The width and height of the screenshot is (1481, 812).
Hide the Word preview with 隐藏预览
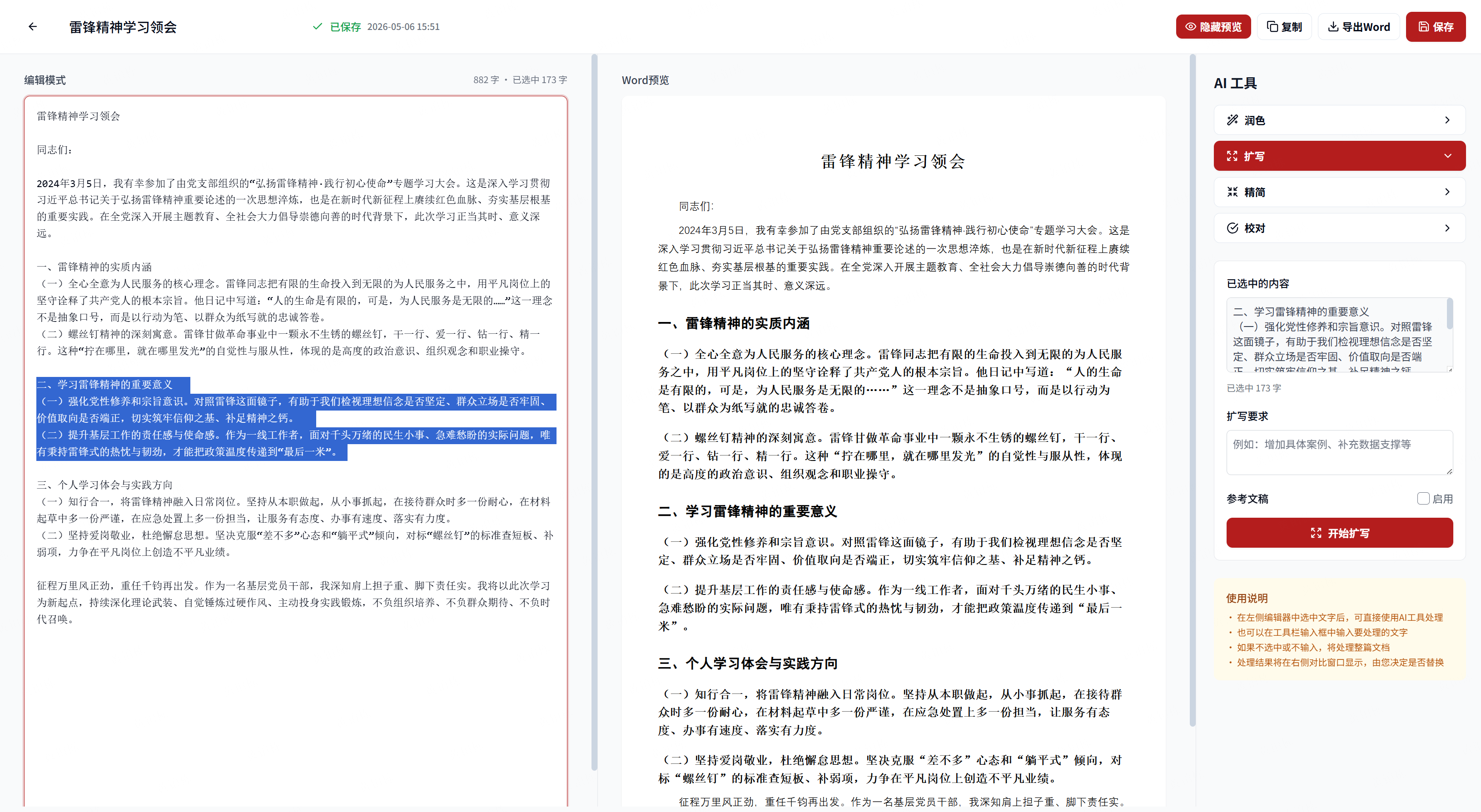click(1213, 27)
